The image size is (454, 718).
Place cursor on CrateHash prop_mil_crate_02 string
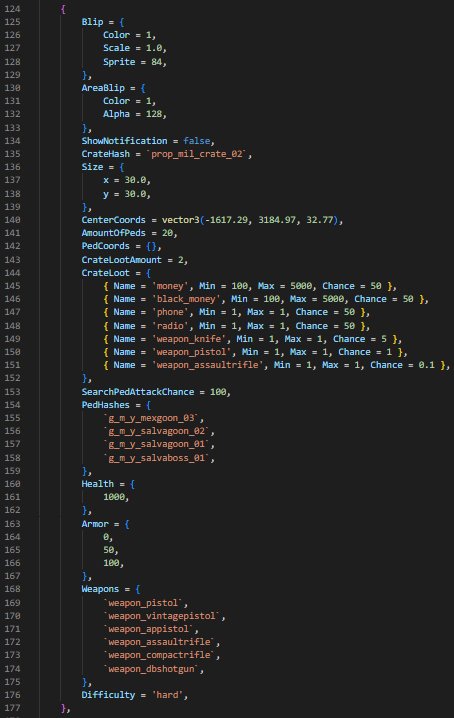coord(197,154)
